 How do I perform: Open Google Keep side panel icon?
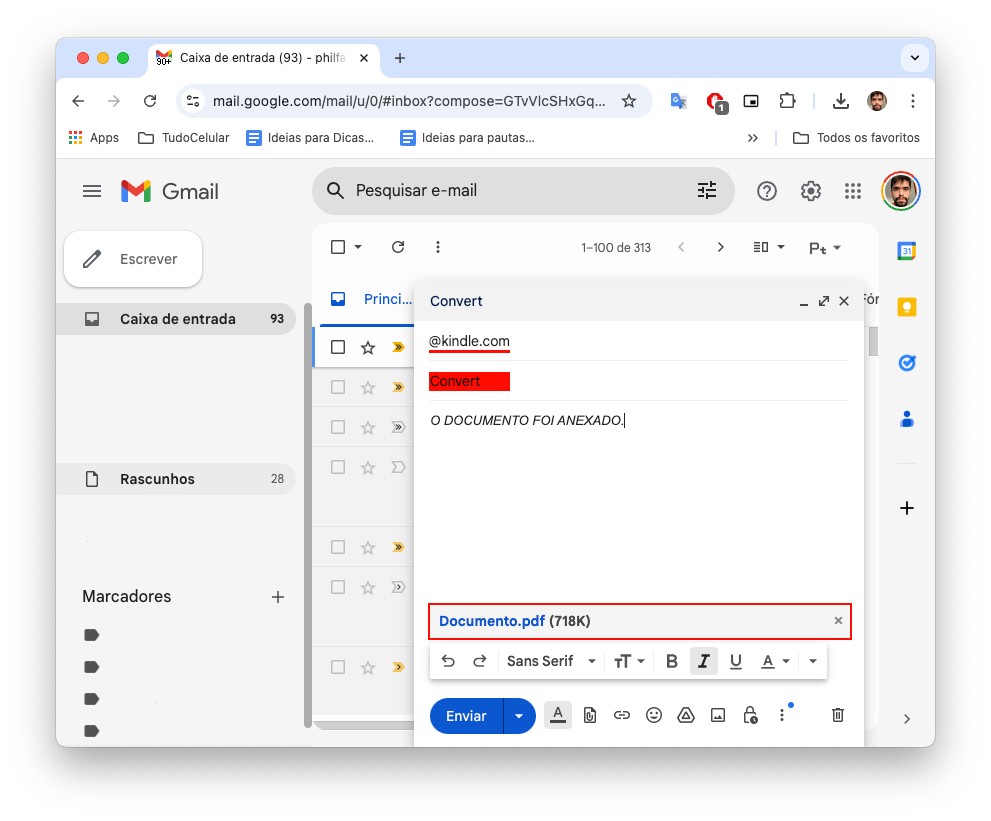[907, 307]
